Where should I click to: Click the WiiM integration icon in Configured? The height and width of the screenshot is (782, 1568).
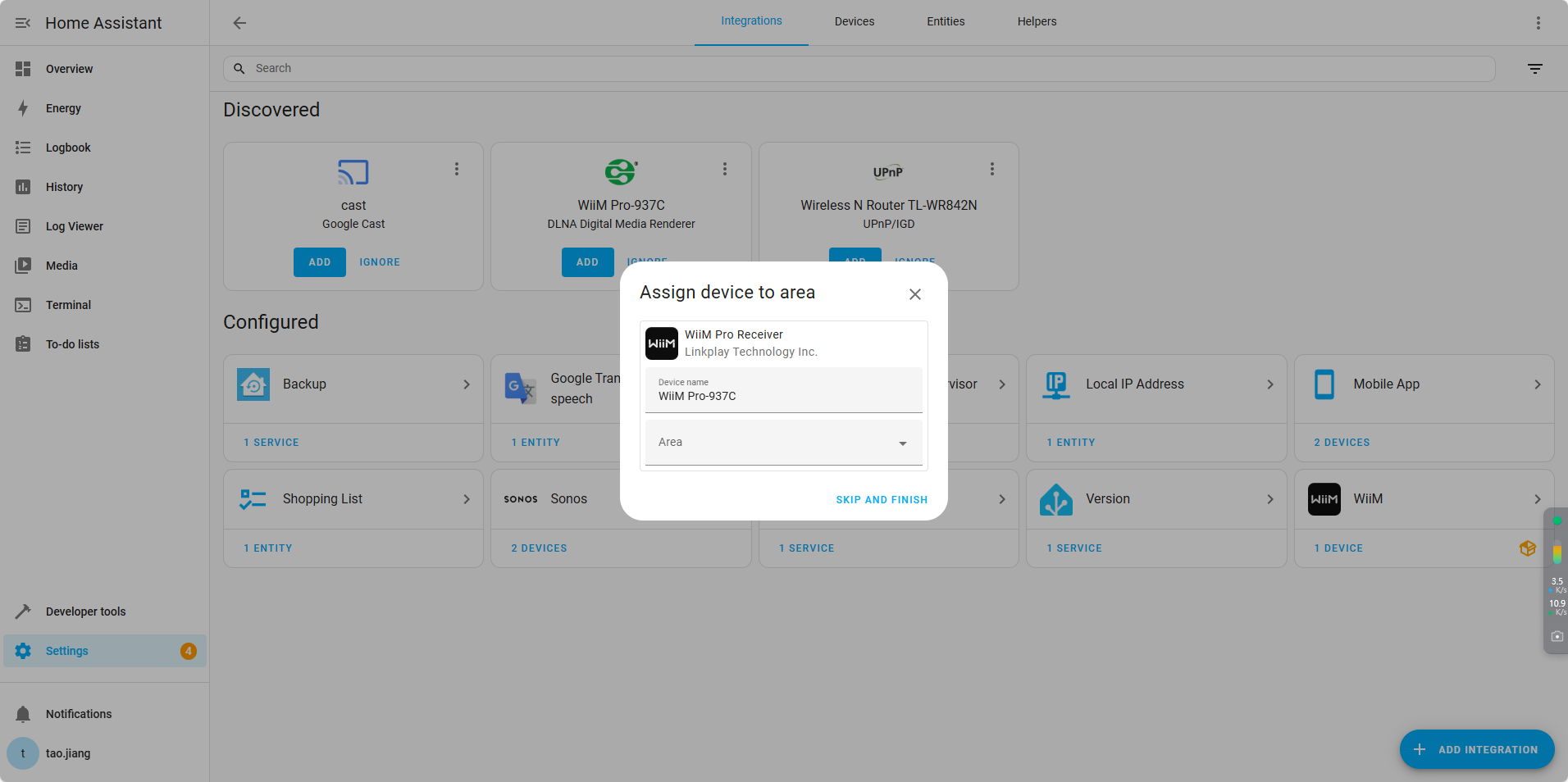[x=1324, y=499]
